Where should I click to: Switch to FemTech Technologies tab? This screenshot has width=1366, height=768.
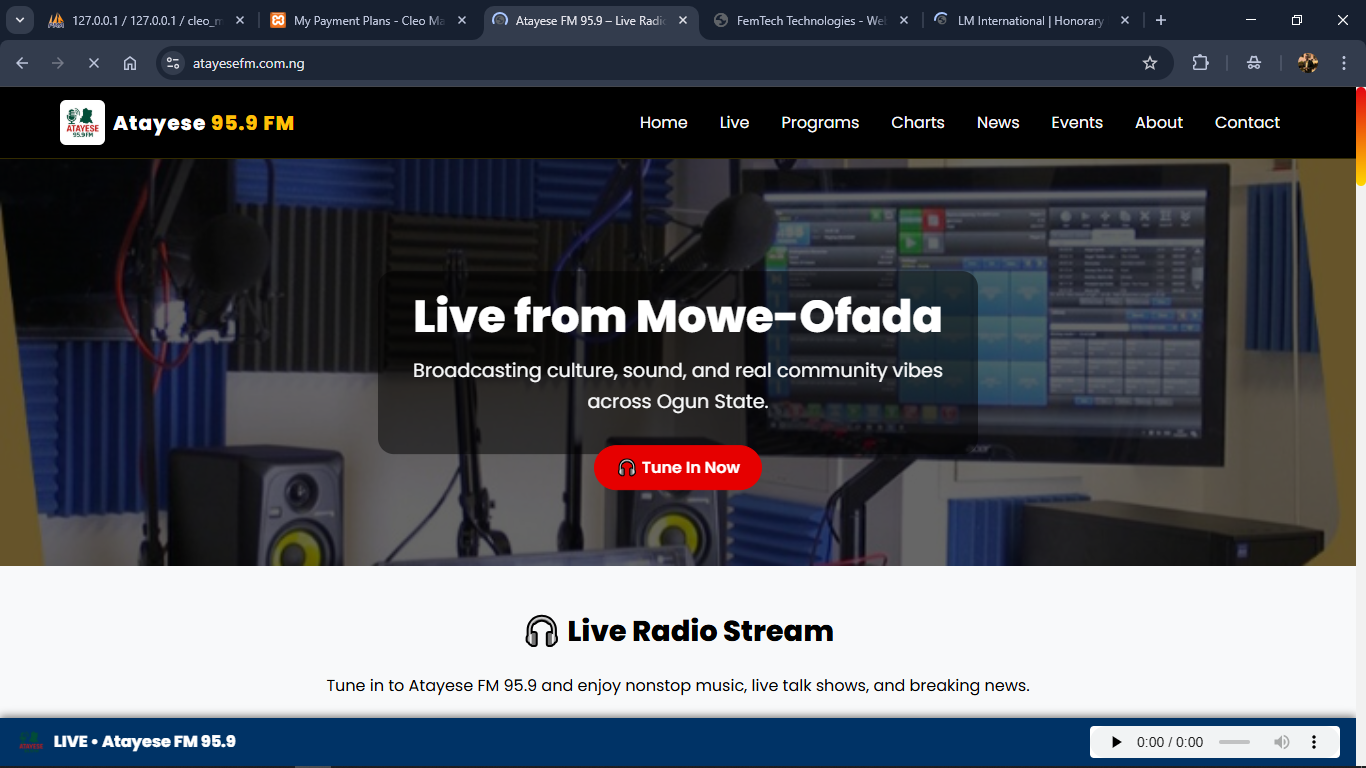pos(810,20)
